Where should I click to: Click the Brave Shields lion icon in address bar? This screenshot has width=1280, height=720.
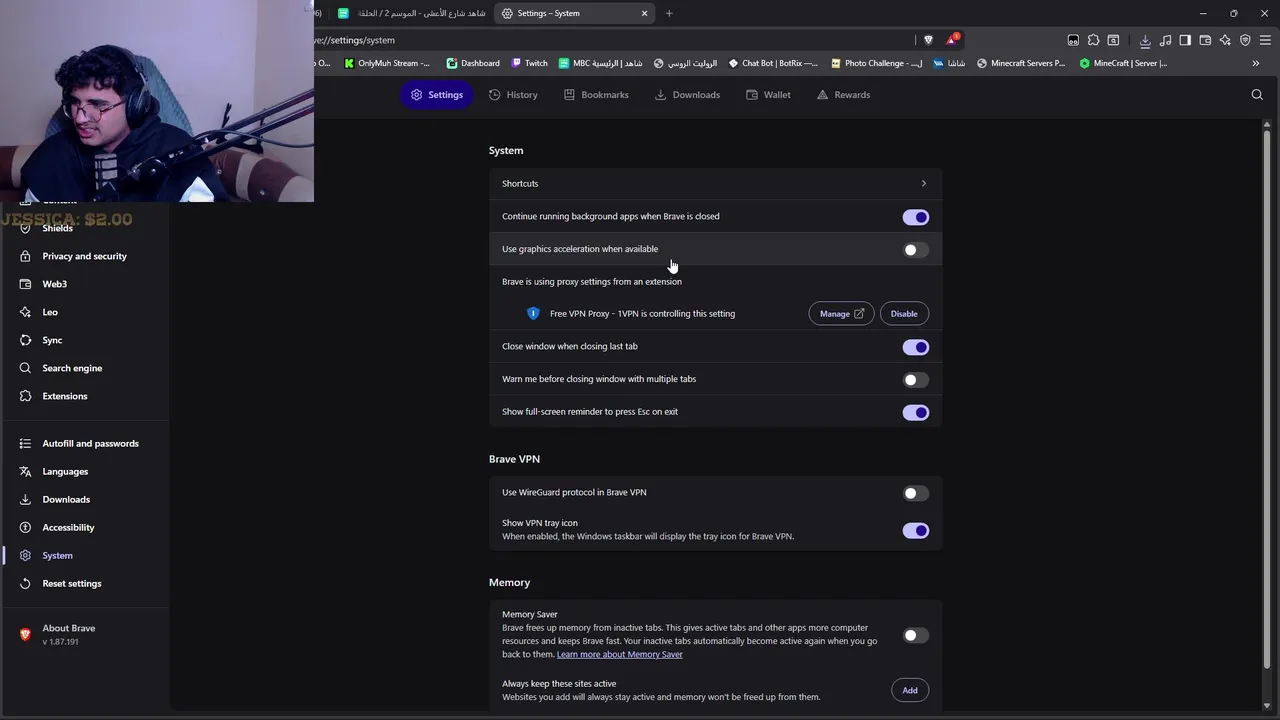[x=928, y=40]
